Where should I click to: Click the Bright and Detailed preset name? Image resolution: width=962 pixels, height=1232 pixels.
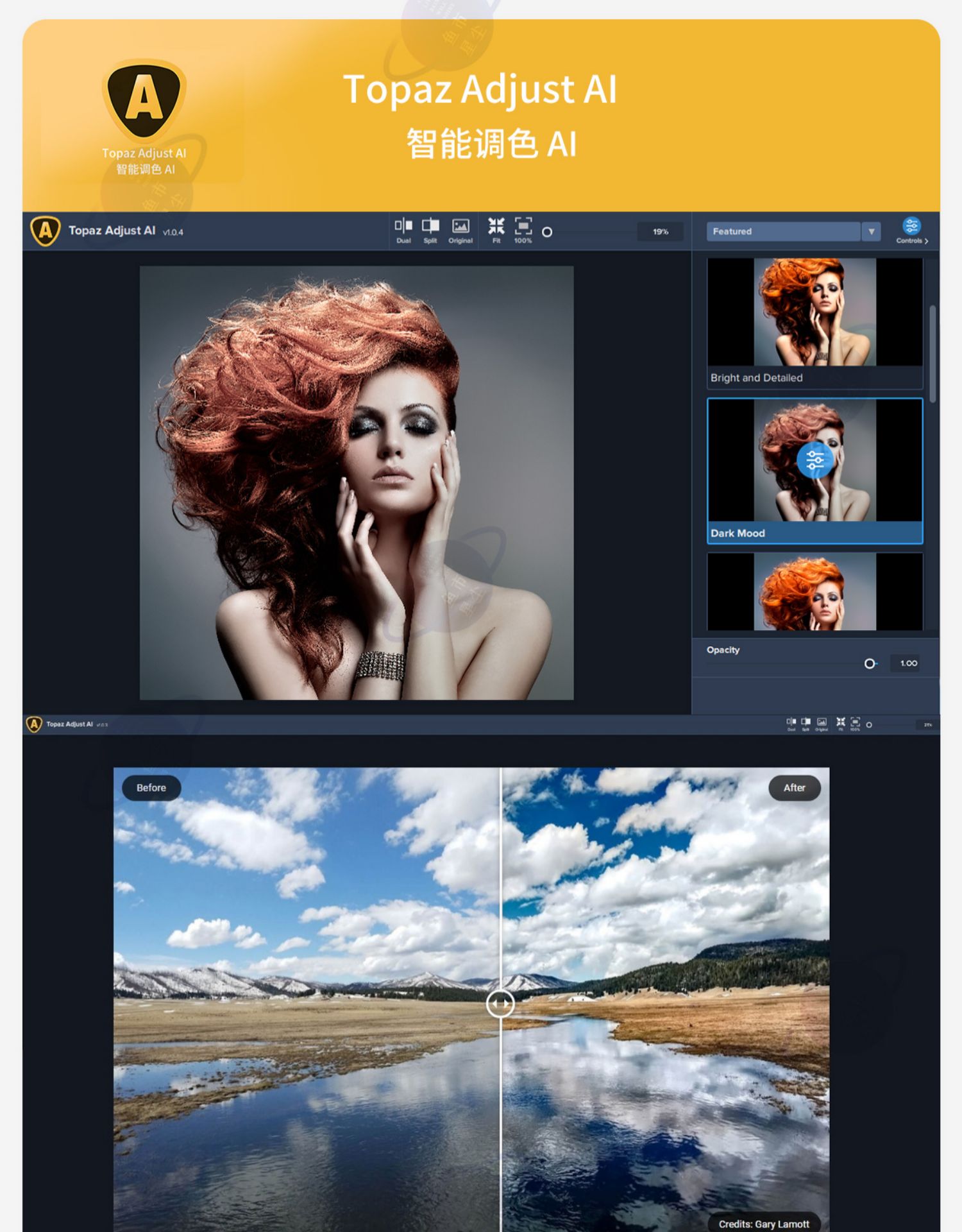757,378
